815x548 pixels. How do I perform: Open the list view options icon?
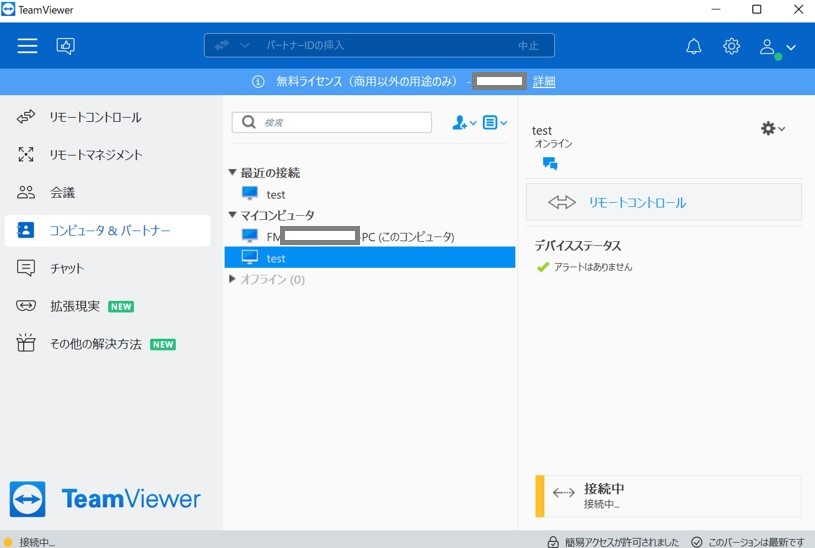(x=494, y=123)
